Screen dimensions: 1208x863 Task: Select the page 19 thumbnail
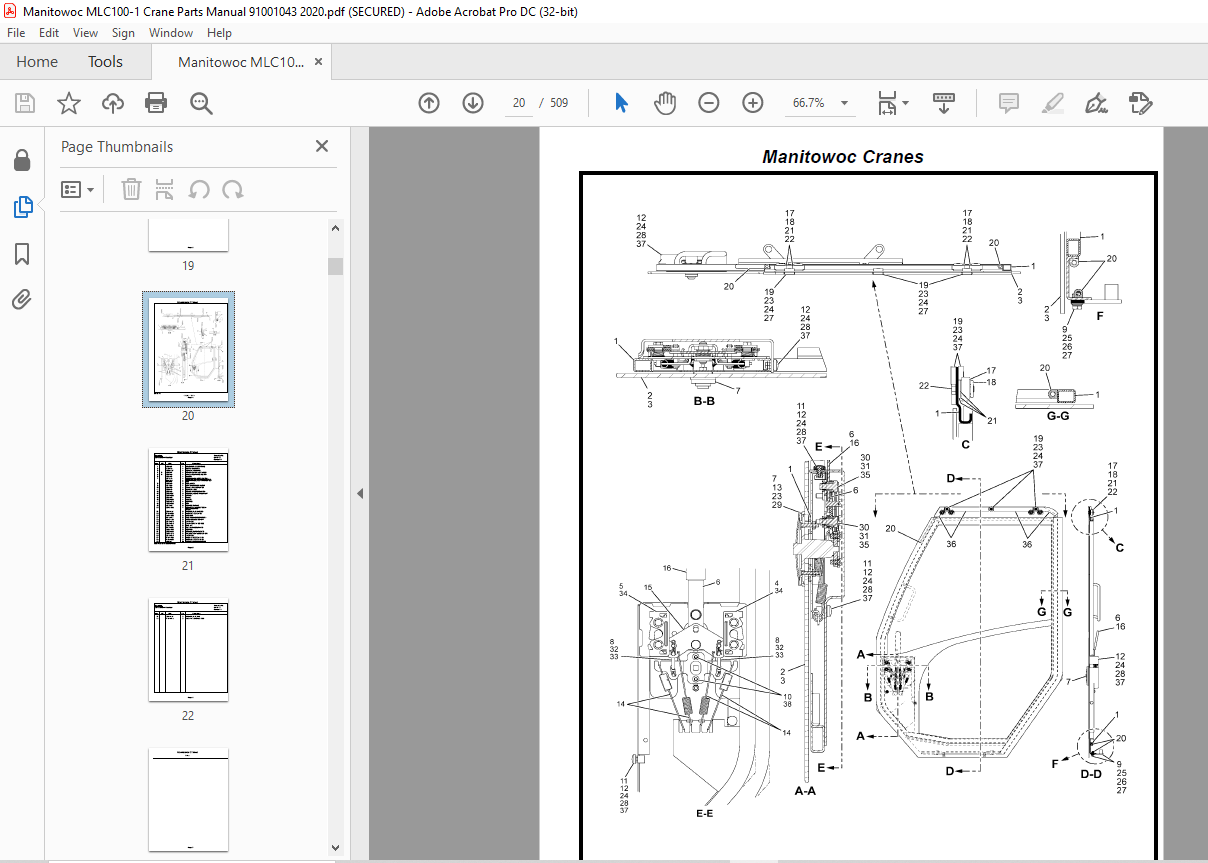point(188,234)
